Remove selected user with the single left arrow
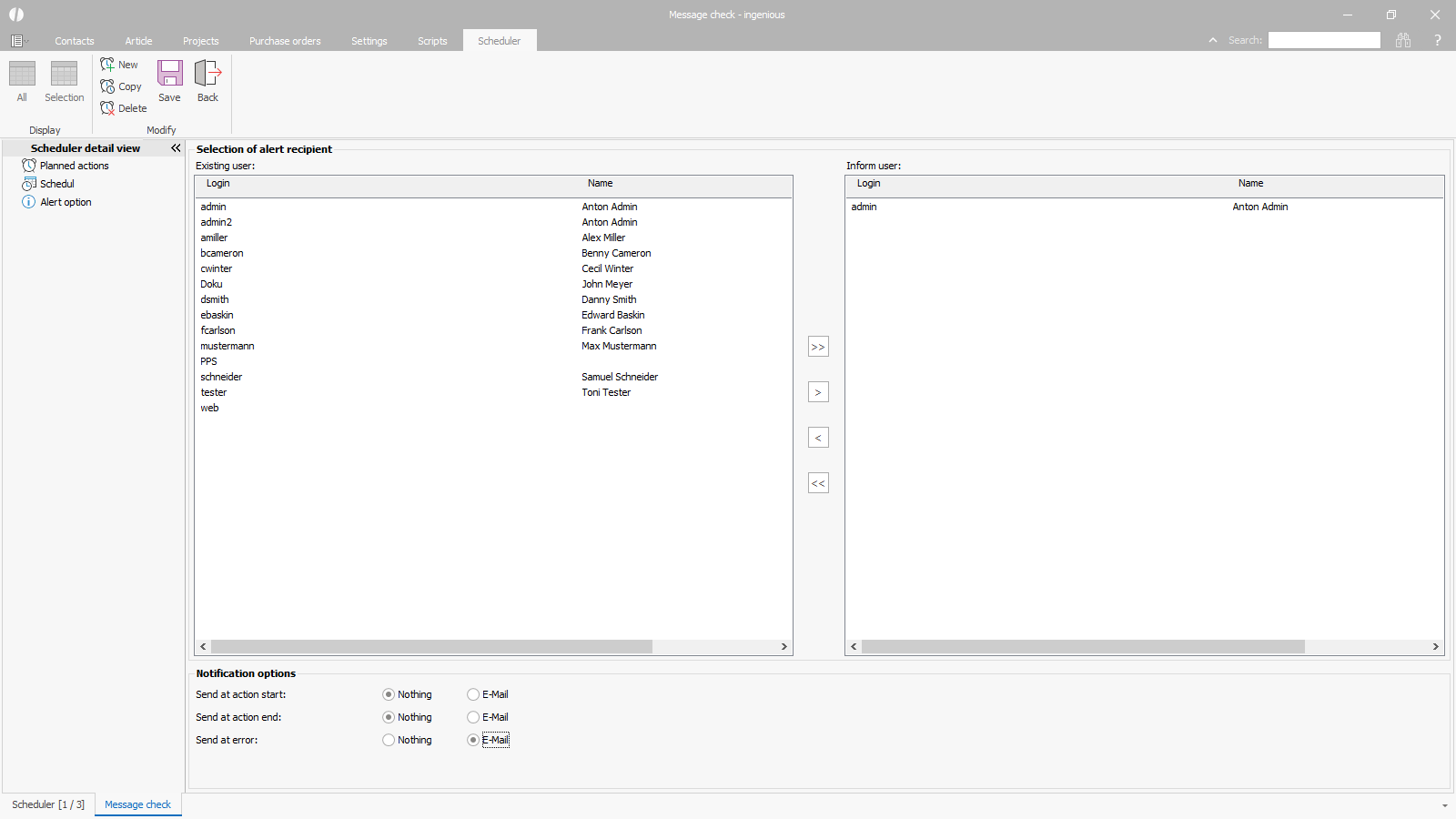The height and width of the screenshot is (819, 1456). click(x=818, y=438)
